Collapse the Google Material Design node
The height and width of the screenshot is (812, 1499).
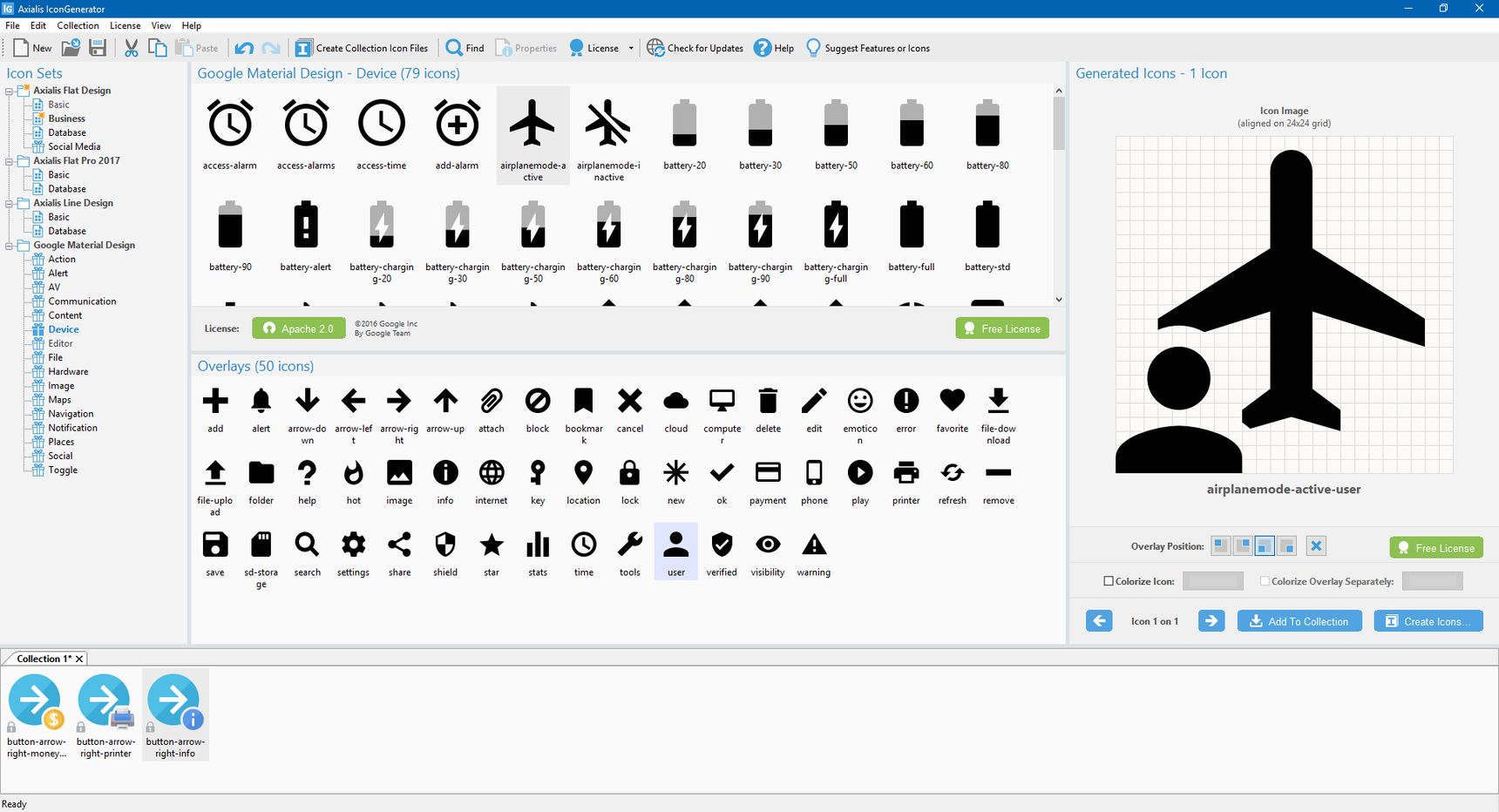pyautogui.click(x=10, y=246)
